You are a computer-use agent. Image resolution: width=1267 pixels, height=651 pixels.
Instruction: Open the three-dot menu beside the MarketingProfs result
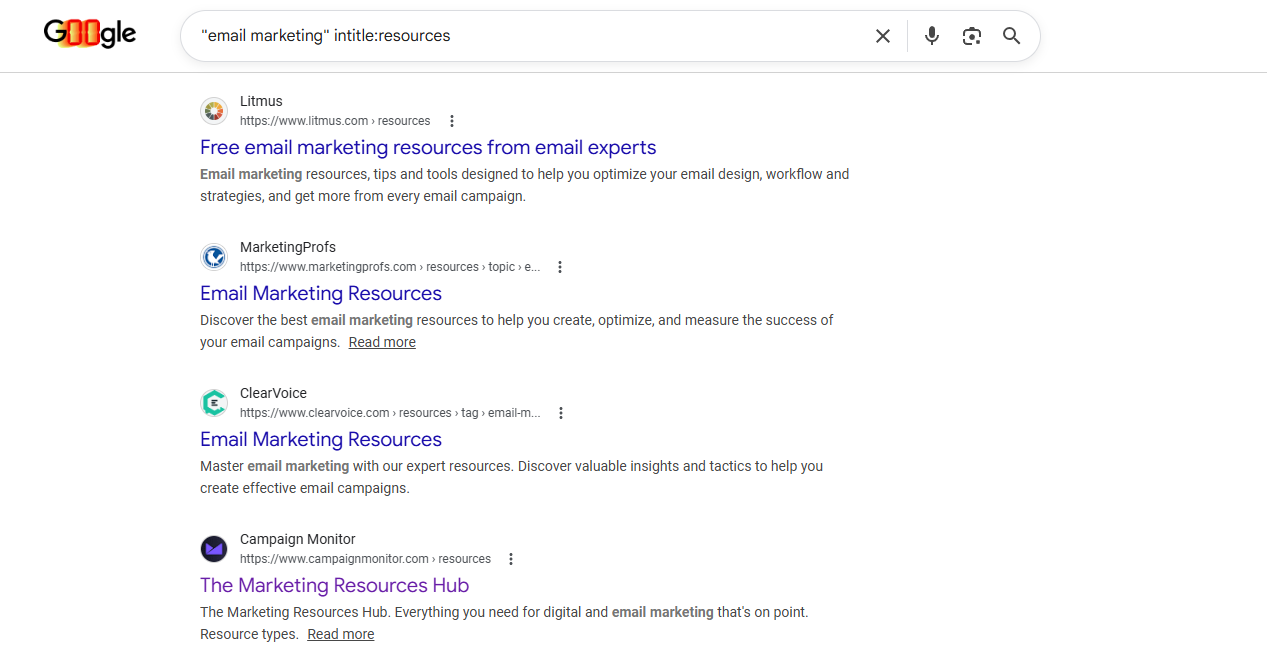[560, 267]
